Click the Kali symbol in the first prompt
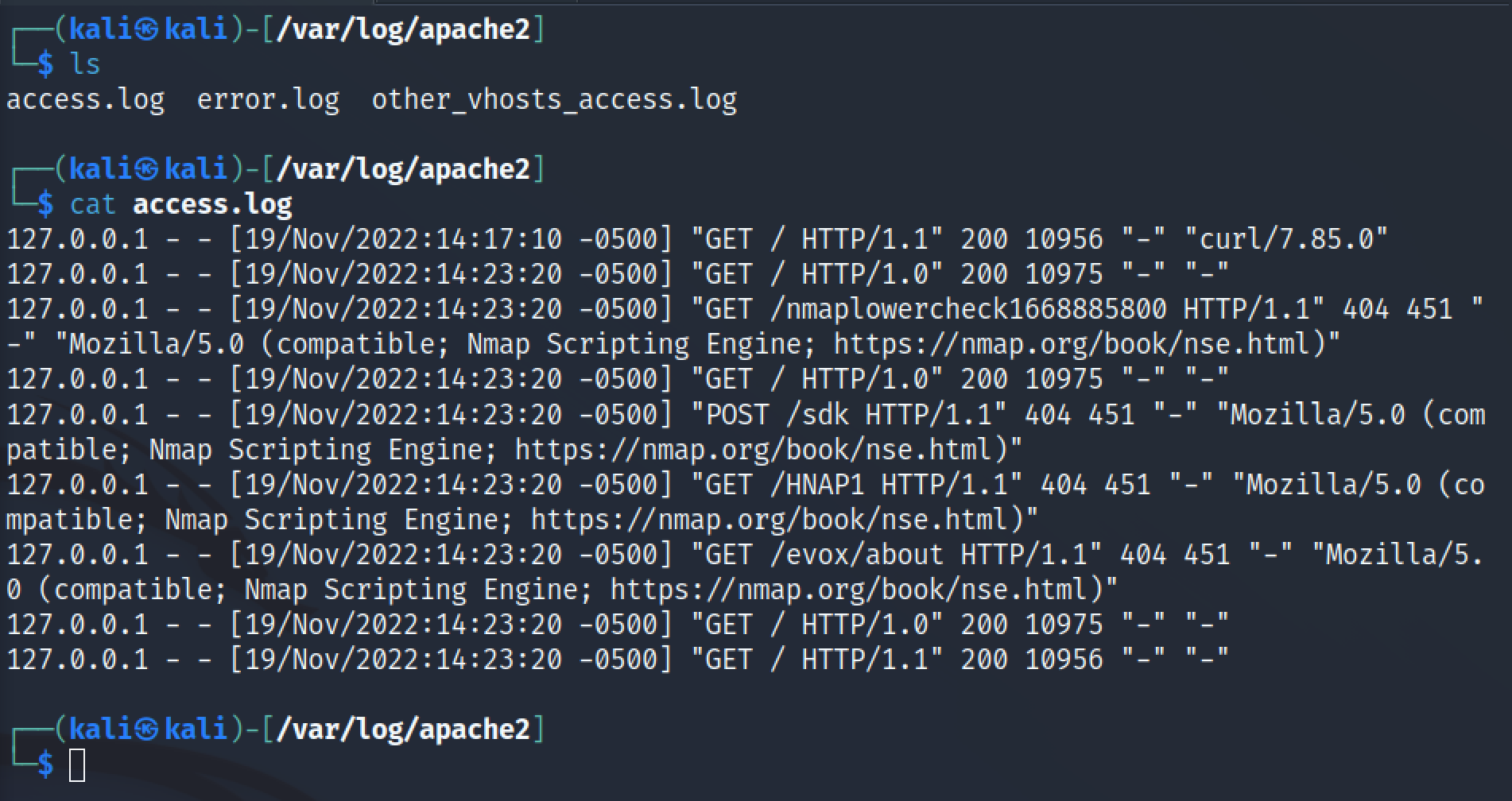 pyautogui.click(x=146, y=29)
